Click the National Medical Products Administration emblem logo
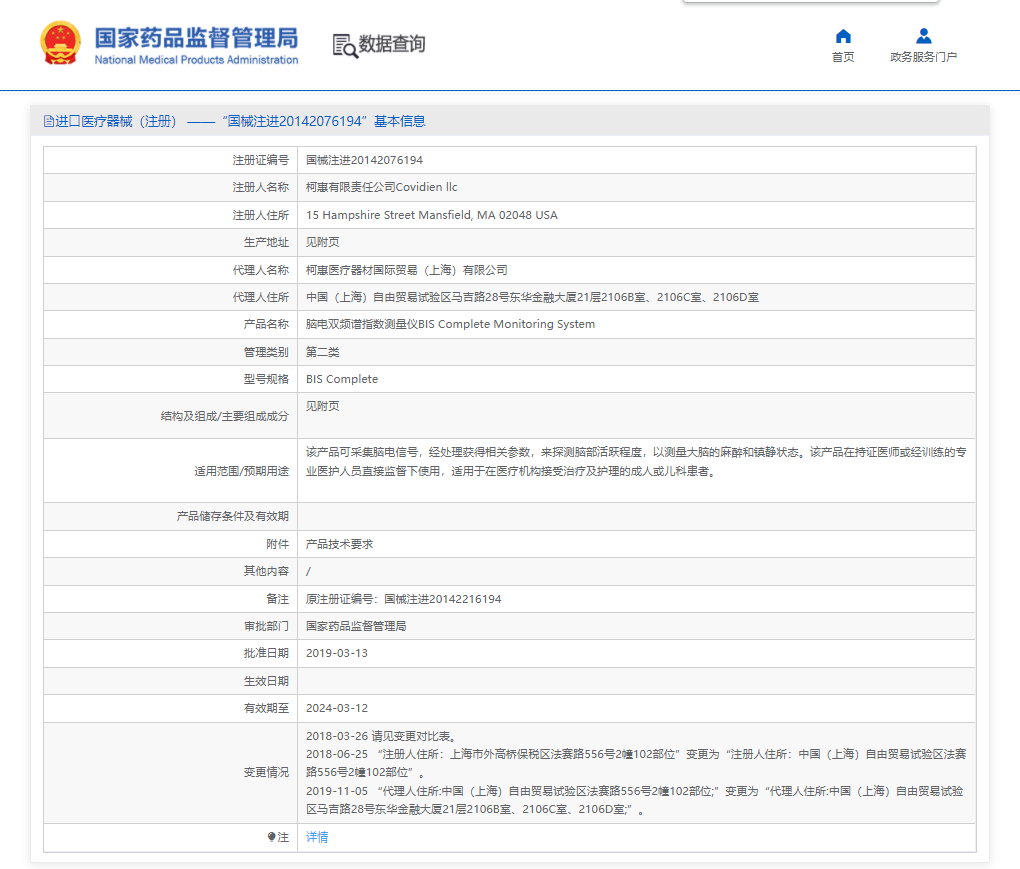Viewport: 1020px width, 869px height. (59, 41)
